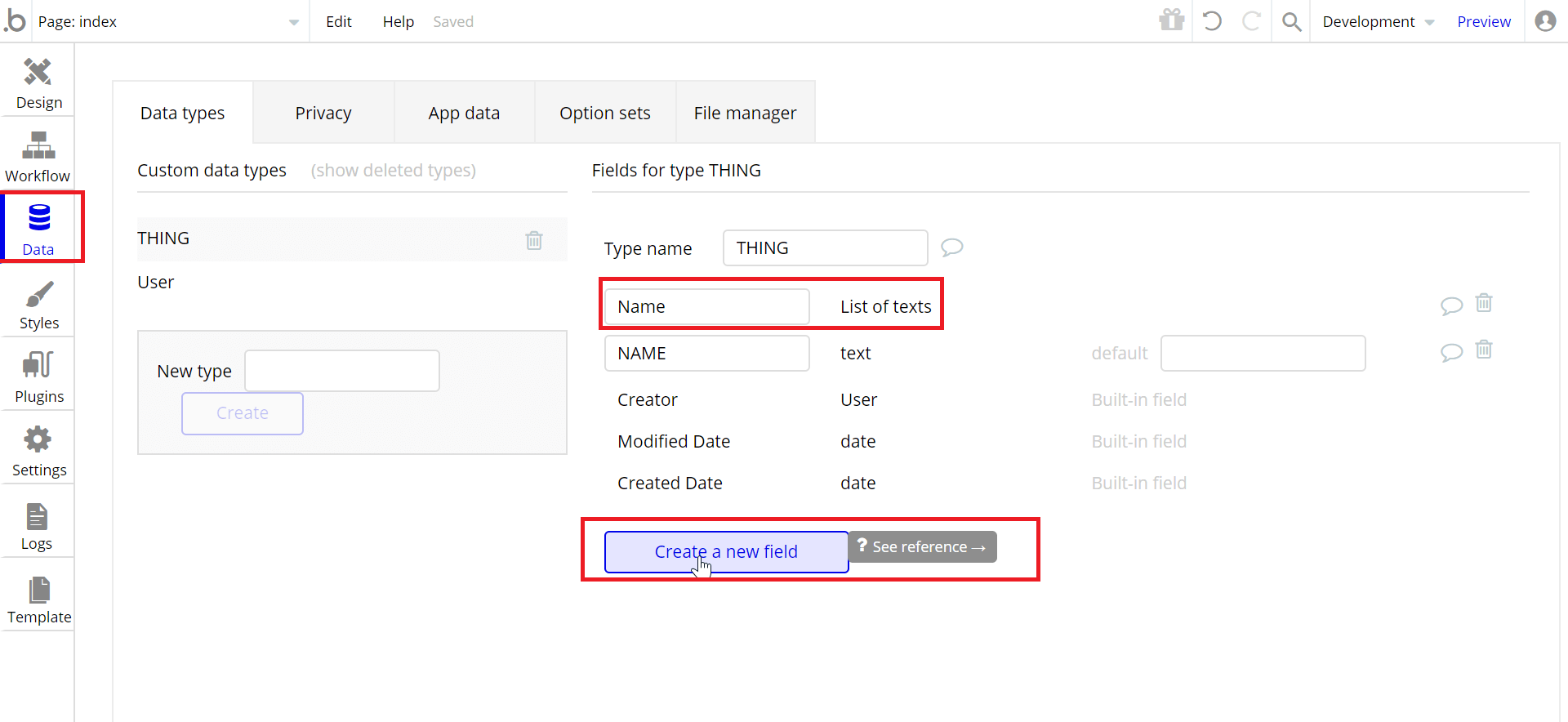Redo the last undone action
The width and height of the screenshot is (1568, 722).
pos(1251,21)
